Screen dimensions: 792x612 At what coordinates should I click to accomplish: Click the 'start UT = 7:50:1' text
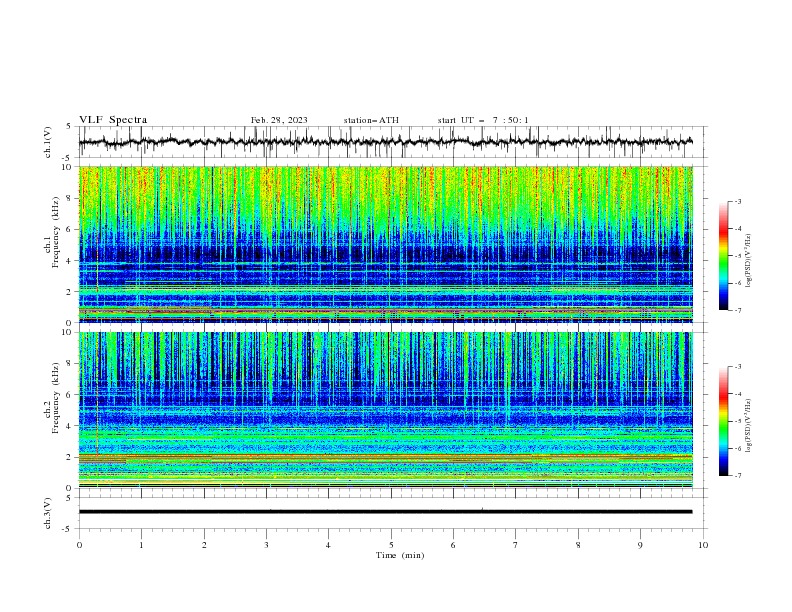click(483, 120)
